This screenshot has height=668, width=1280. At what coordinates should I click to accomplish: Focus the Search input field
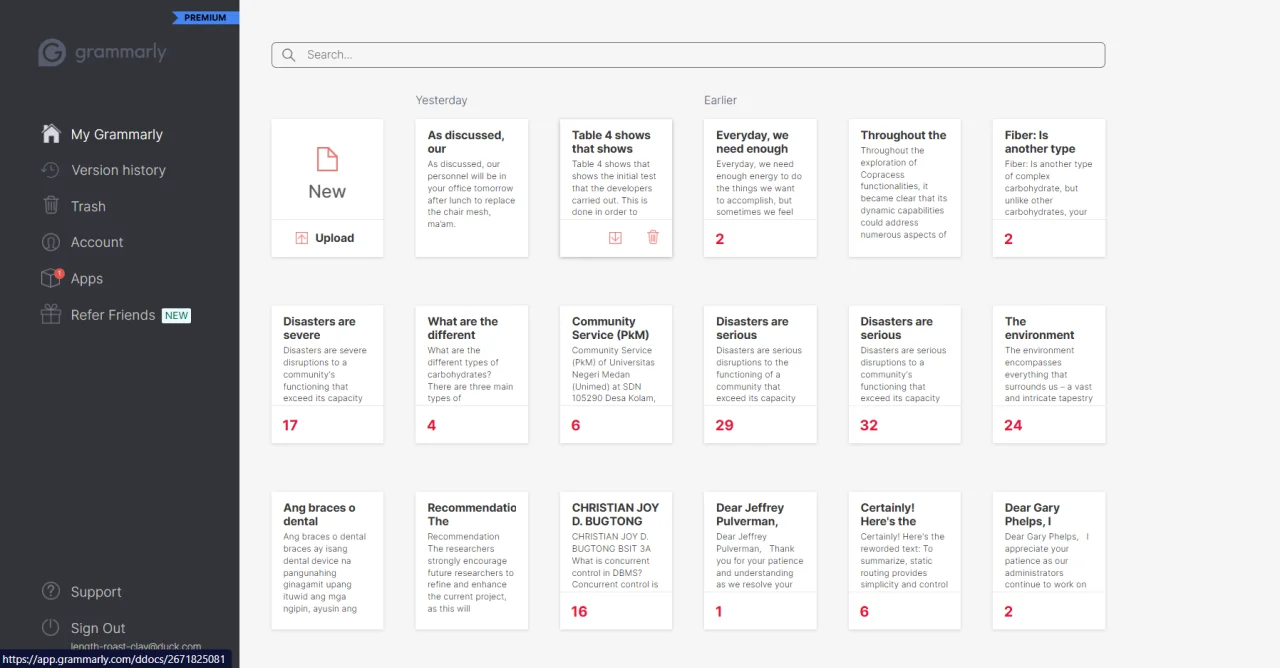pyautogui.click(x=688, y=55)
